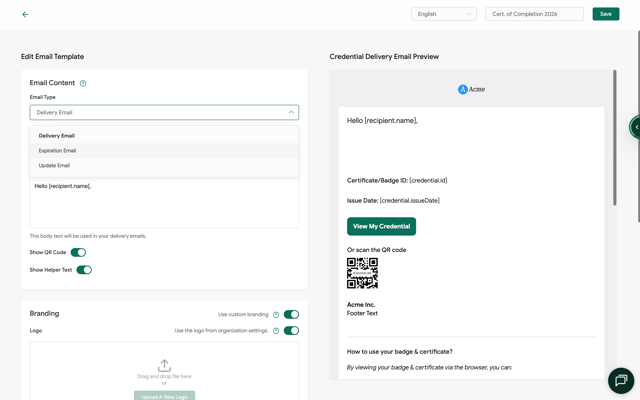This screenshot has height=400, width=640.
Task: Click 'Hello [recipient.name],' in the preview
Action: tap(382, 120)
